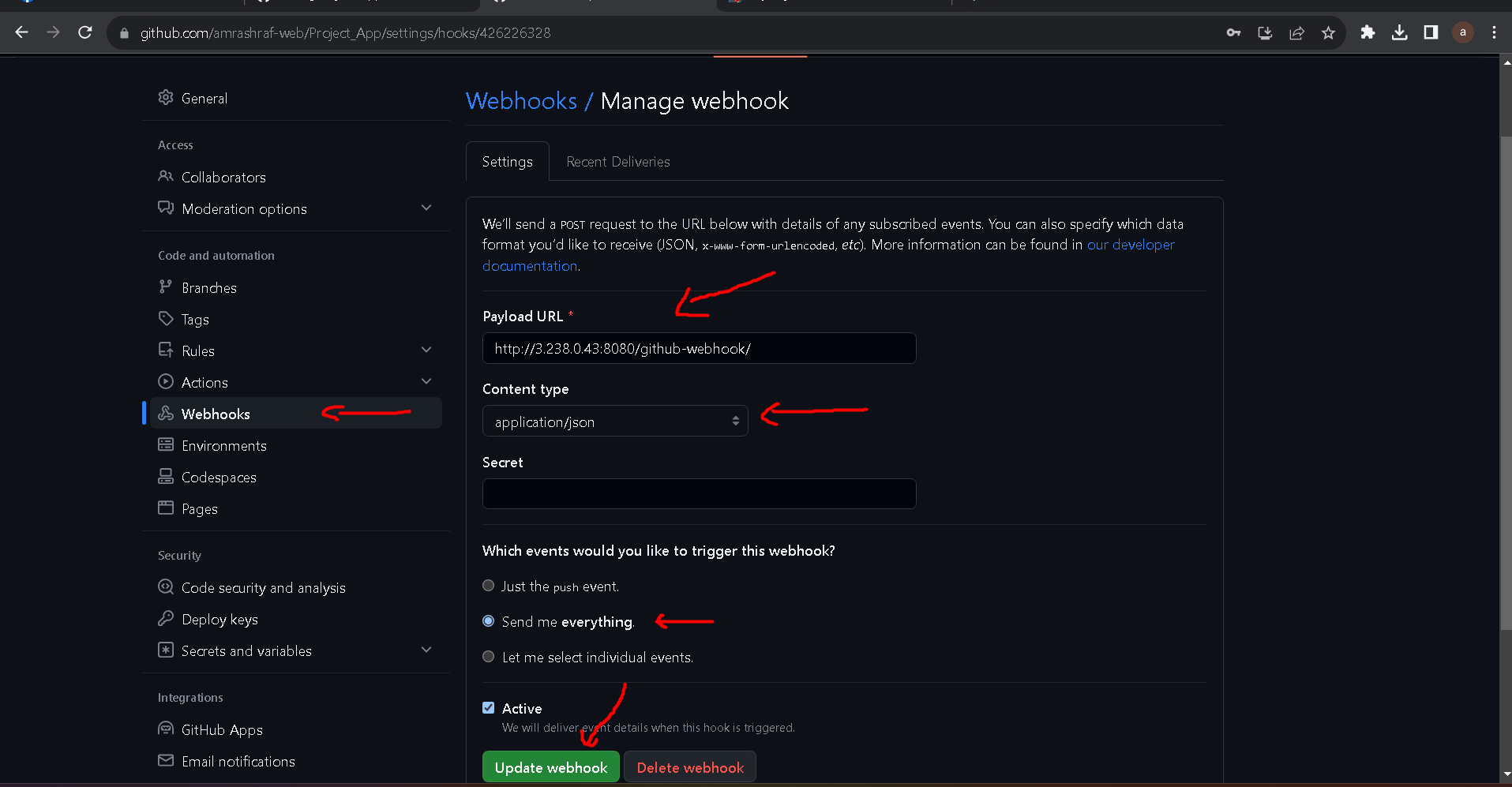The height and width of the screenshot is (787, 1512).
Task: Click the Update webhook button
Action: [550, 766]
